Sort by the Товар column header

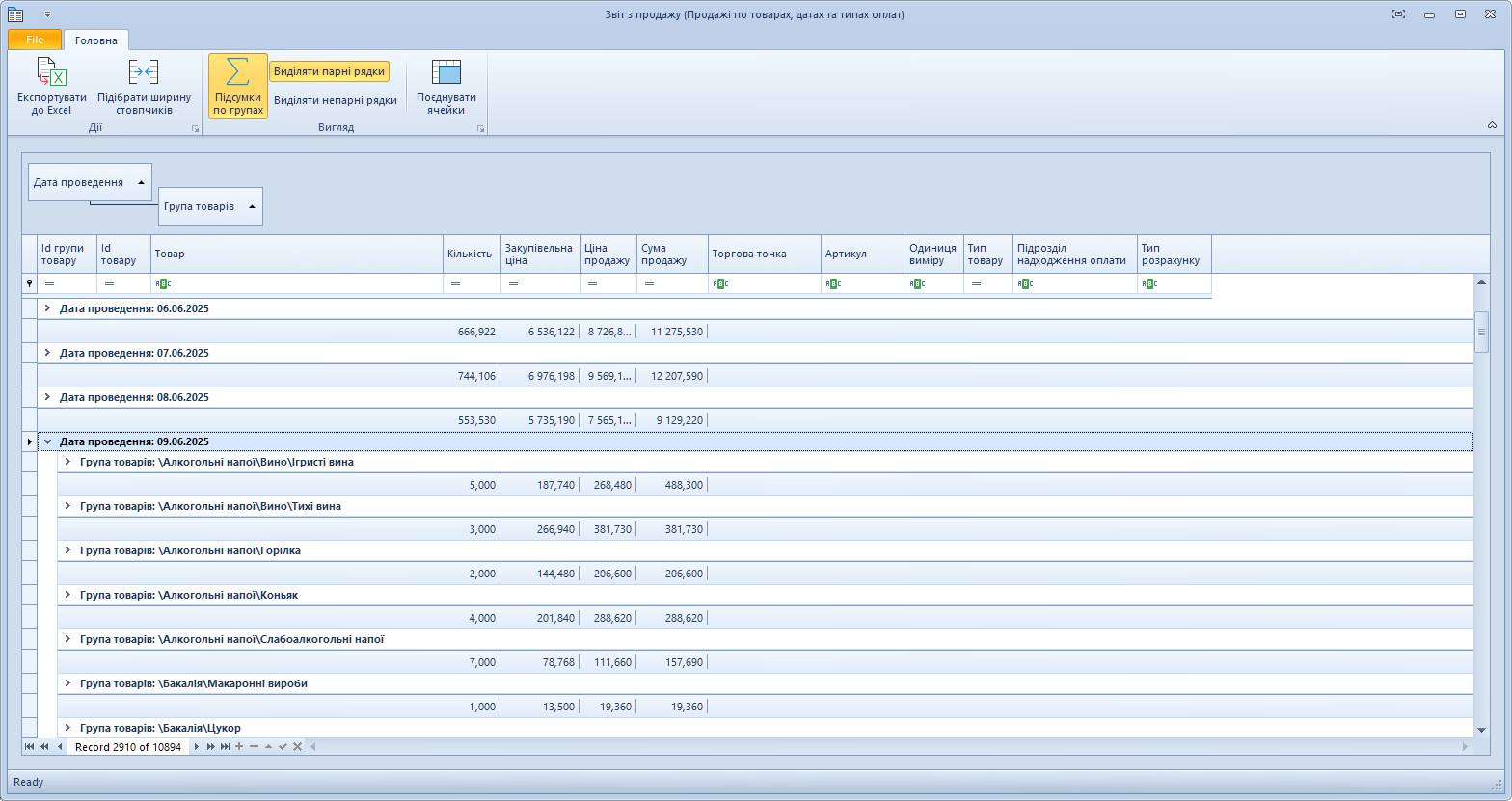[x=297, y=254]
